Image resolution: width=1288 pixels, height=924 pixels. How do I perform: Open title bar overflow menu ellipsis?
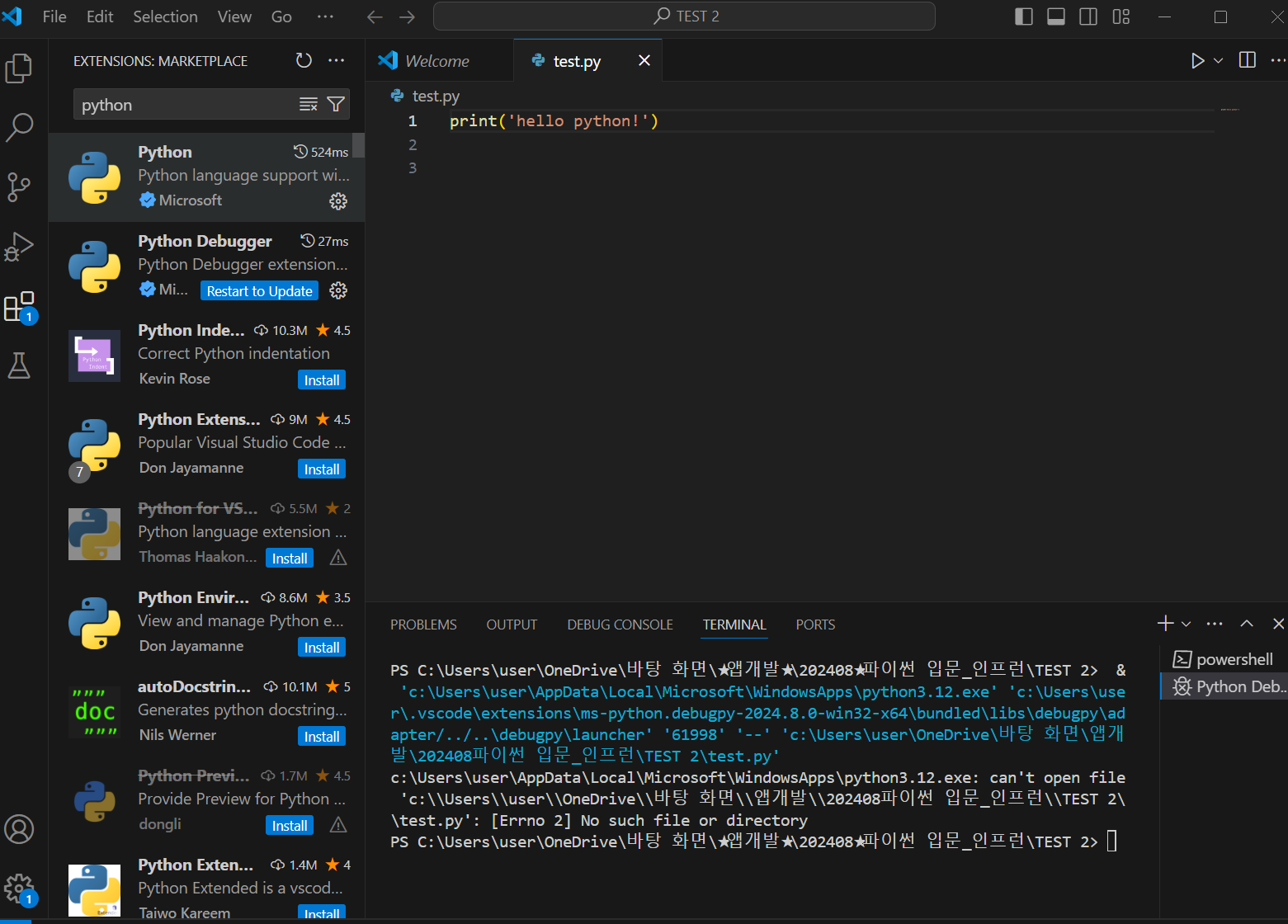(326, 16)
